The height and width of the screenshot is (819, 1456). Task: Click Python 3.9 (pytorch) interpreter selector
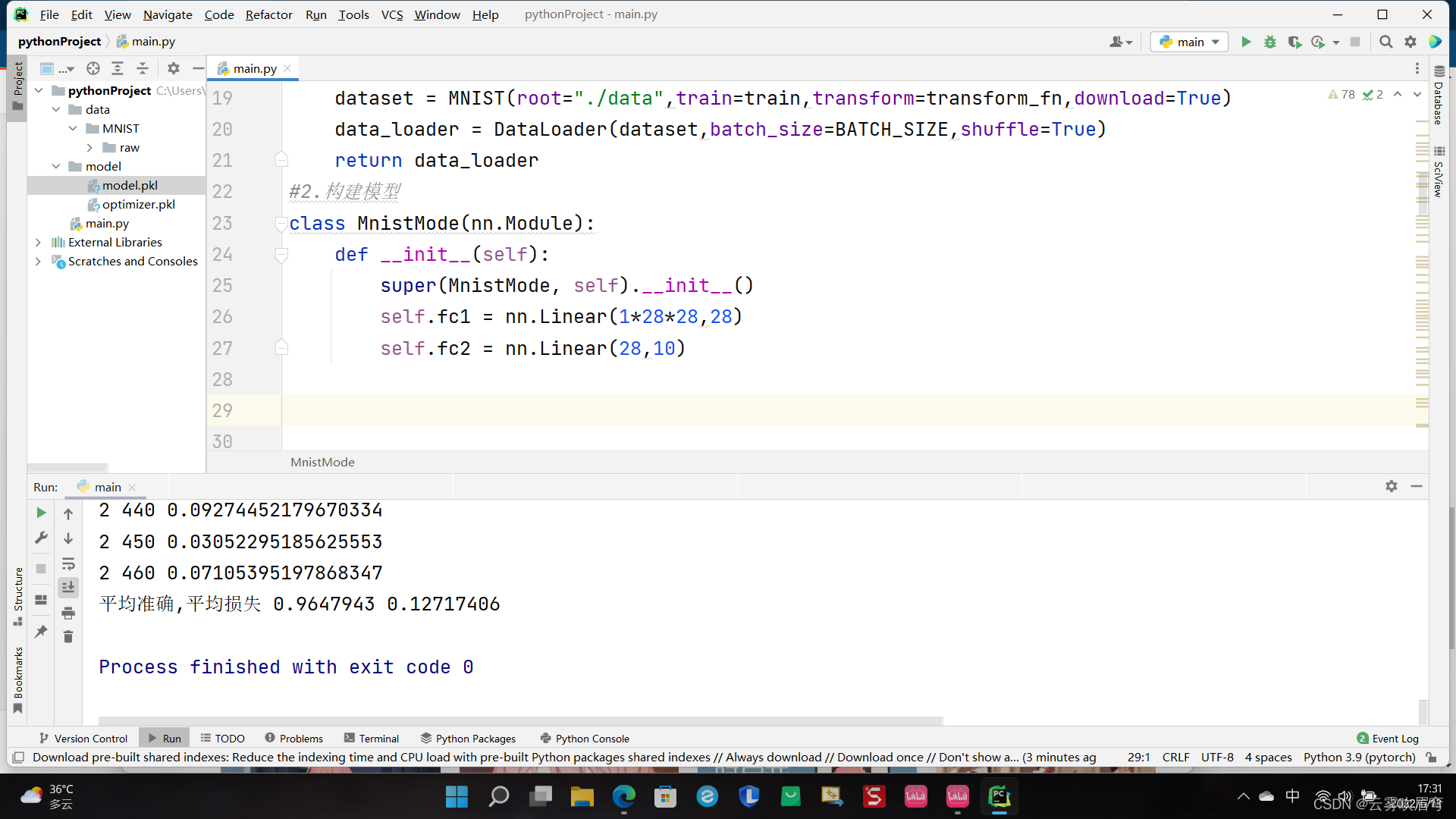(x=1359, y=758)
